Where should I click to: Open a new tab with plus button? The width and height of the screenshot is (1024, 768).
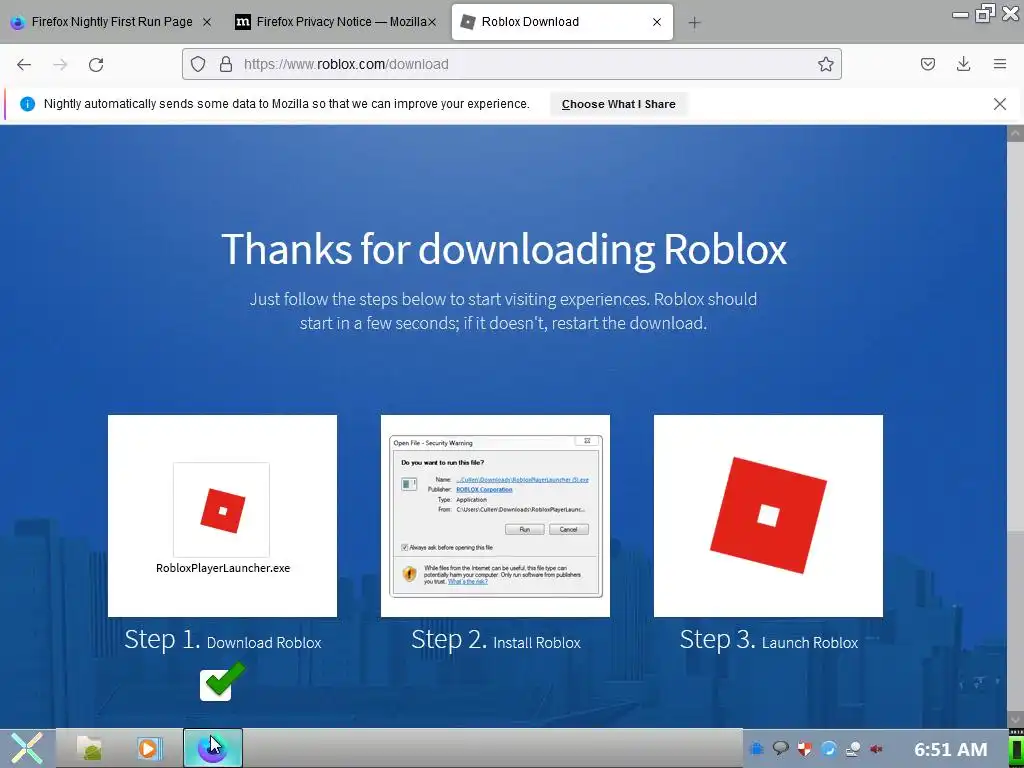tap(694, 23)
